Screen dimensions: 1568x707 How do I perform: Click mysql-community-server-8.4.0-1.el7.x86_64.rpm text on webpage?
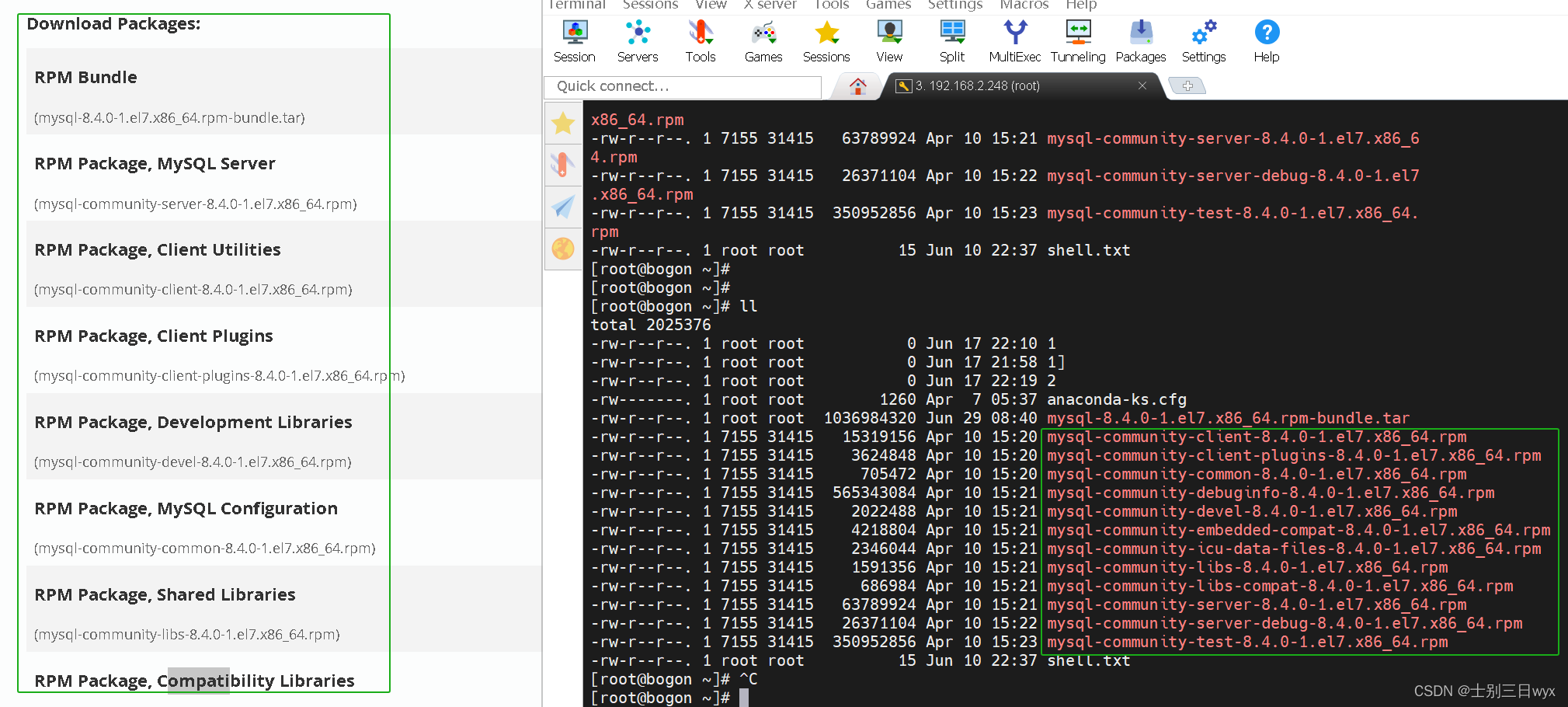click(x=196, y=204)
